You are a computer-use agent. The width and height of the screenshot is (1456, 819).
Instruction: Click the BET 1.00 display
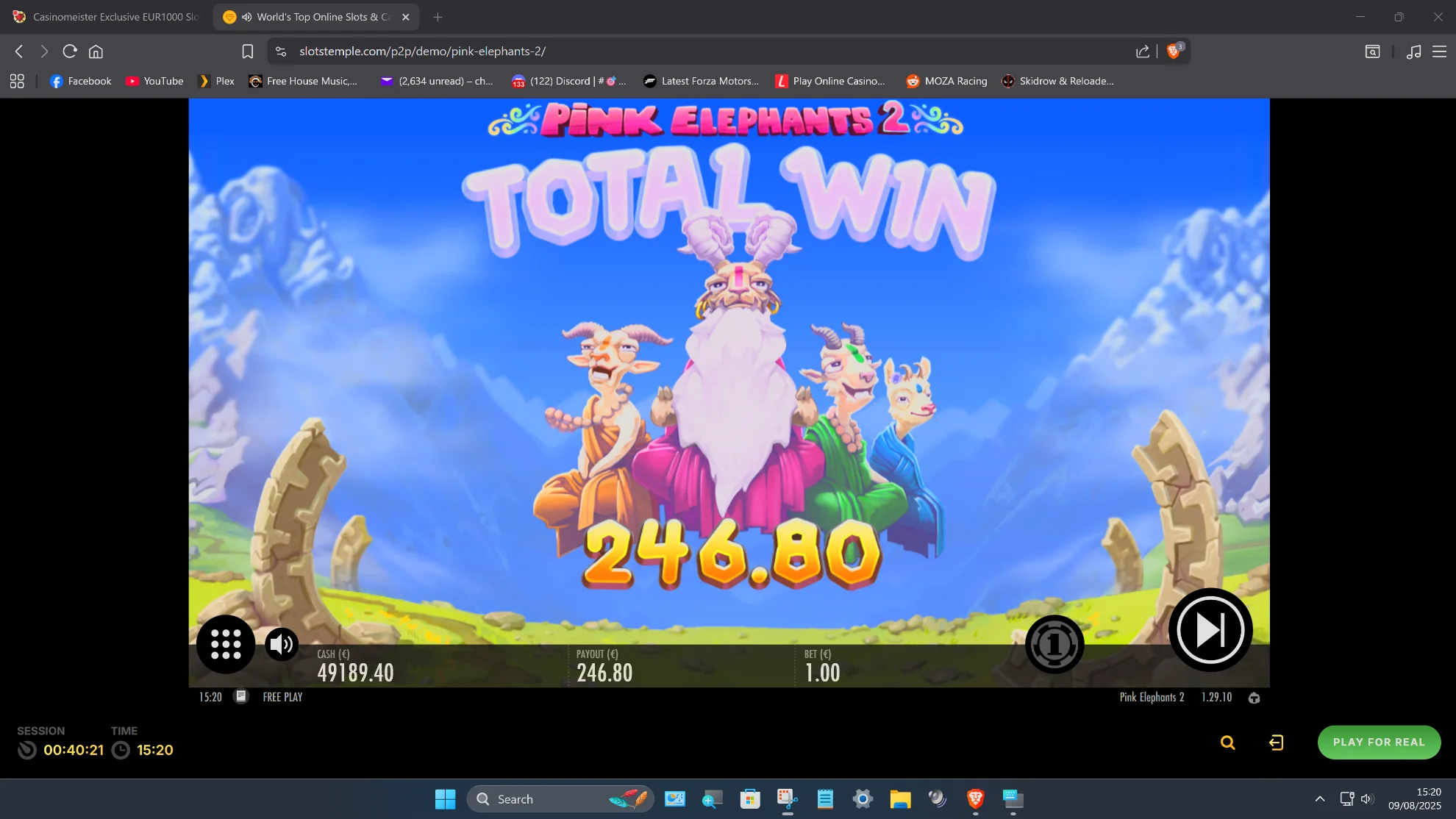click(822, 666)
